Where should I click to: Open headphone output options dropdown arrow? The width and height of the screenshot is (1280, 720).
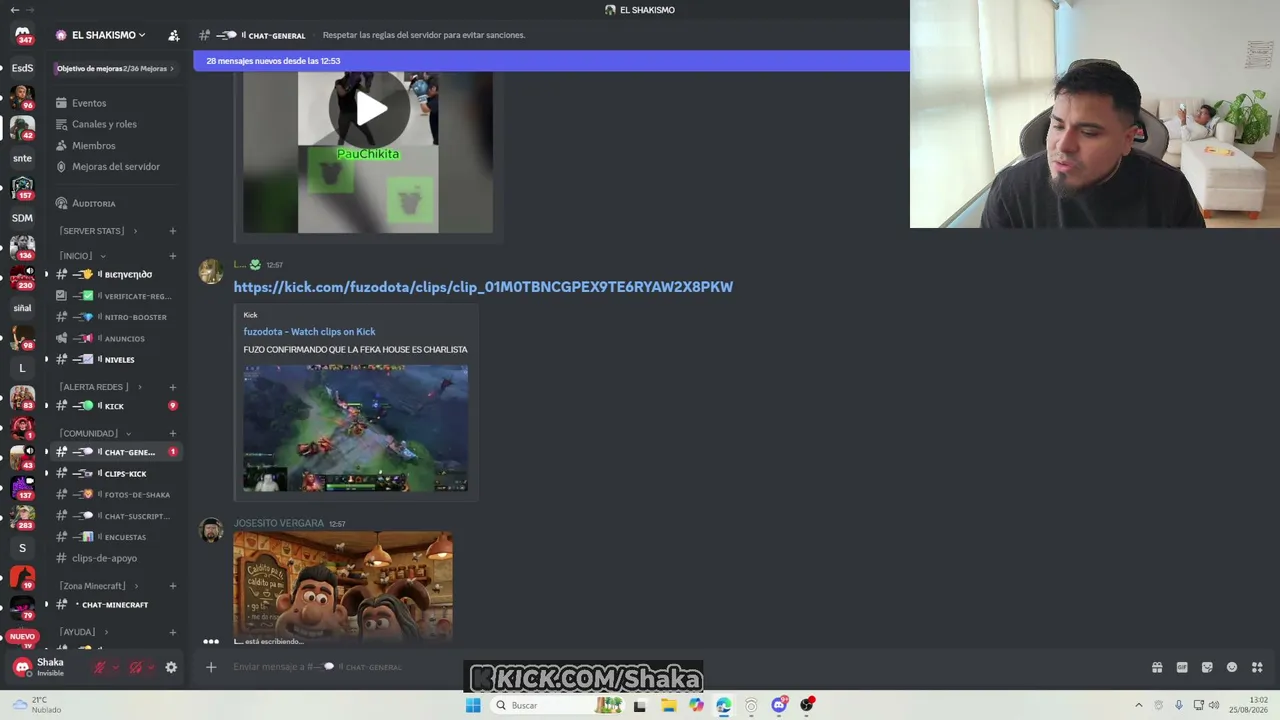coord(151,667)
